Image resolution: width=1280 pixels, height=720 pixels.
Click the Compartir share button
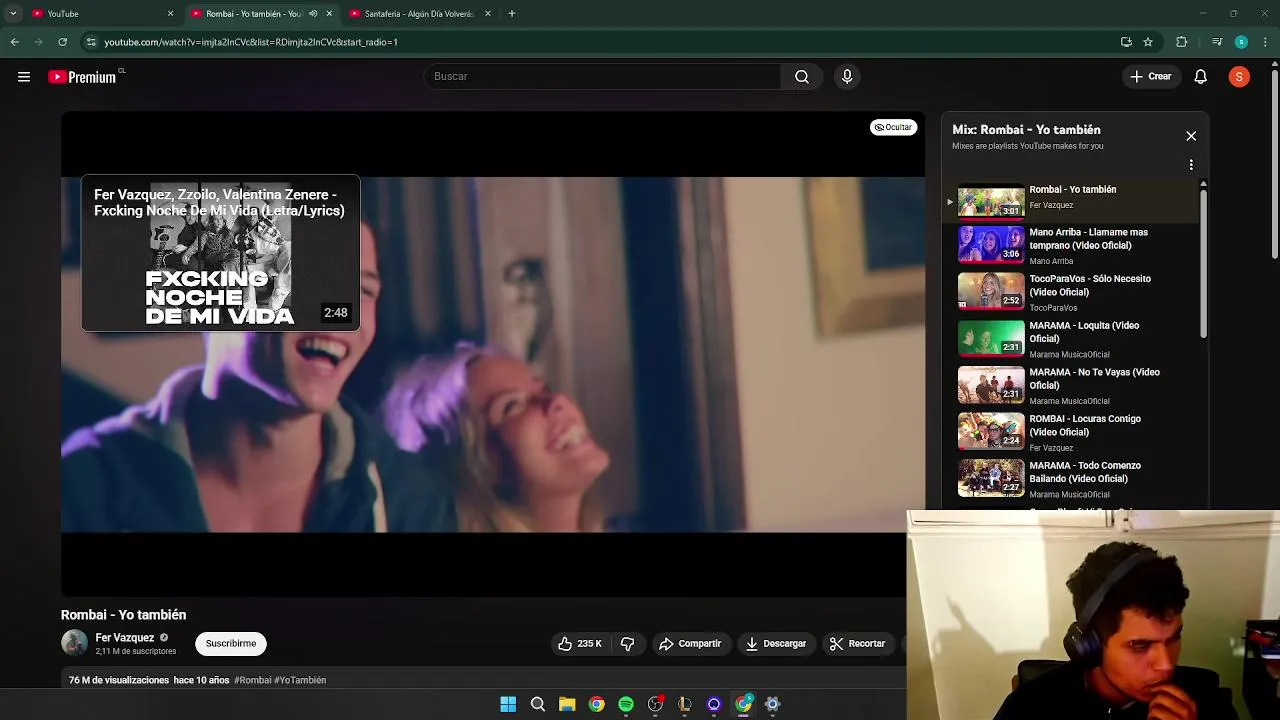(690, 644)
